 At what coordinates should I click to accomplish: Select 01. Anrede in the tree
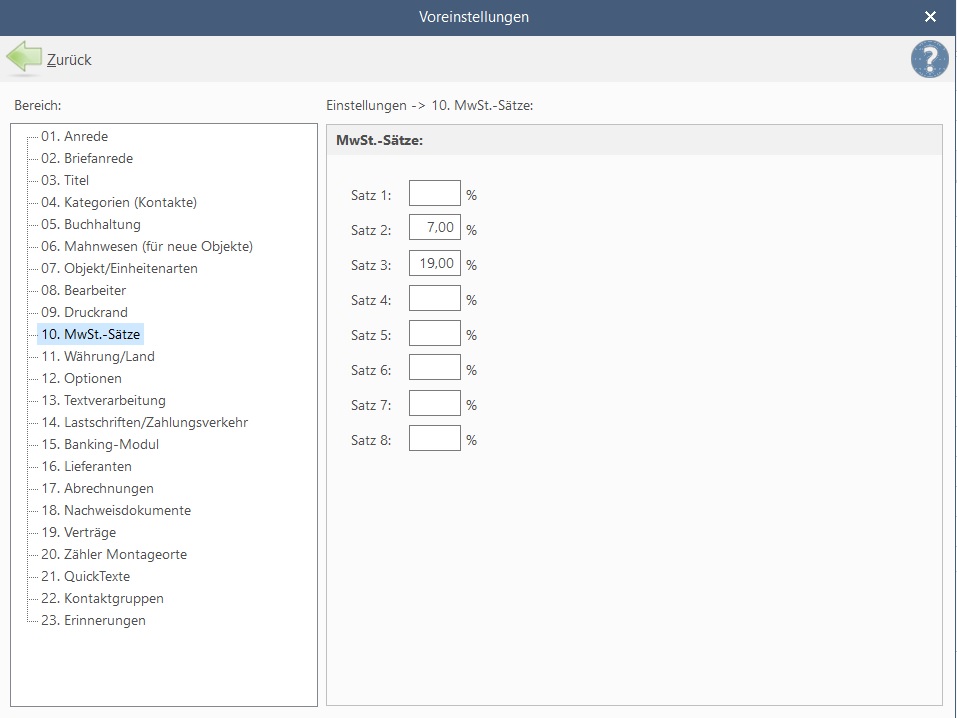(x=74, y=136)
